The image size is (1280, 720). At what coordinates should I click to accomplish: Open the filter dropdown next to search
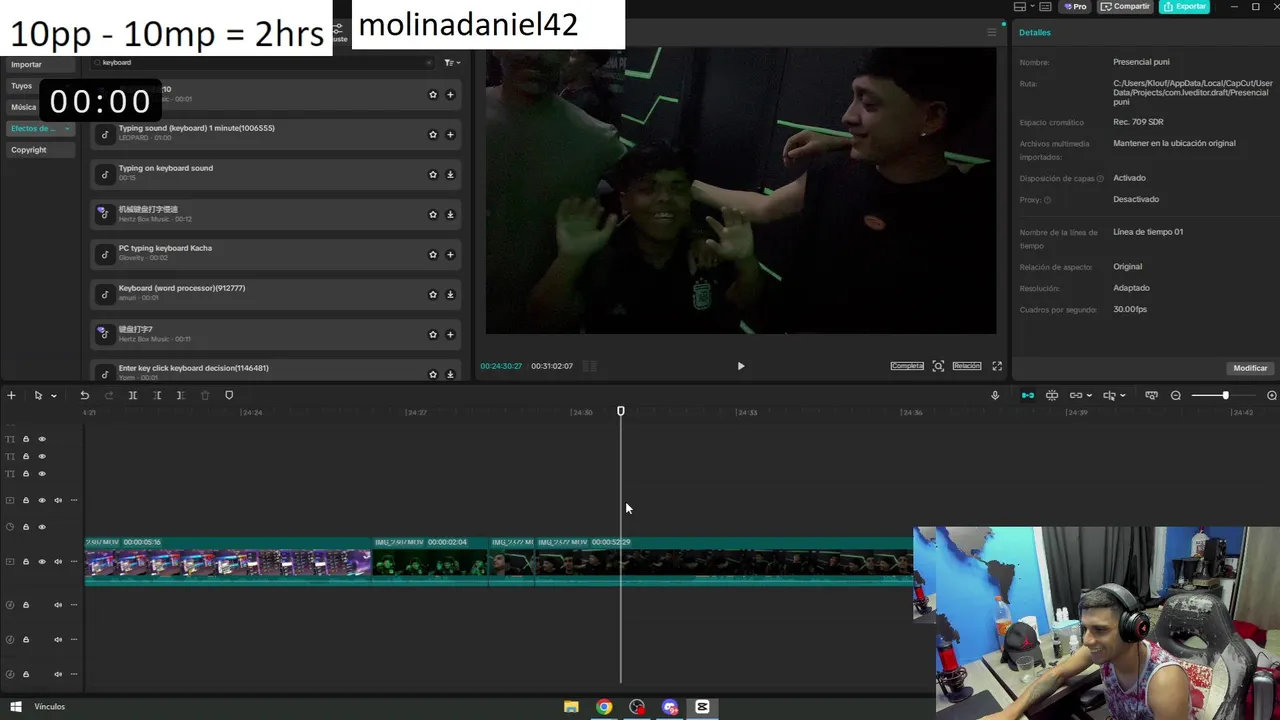click(452, 62)
